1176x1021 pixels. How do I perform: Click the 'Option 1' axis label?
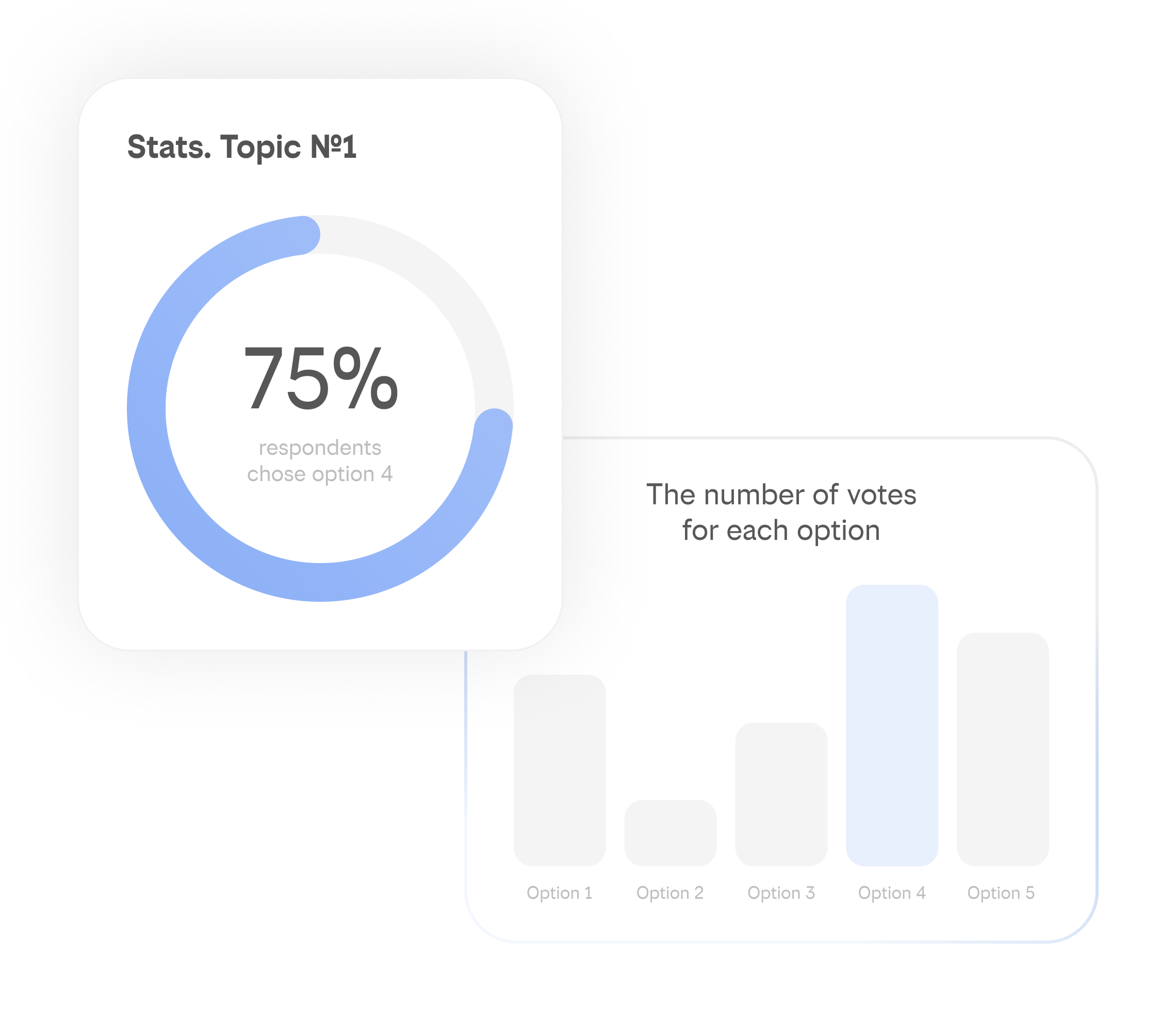point(560,893)
